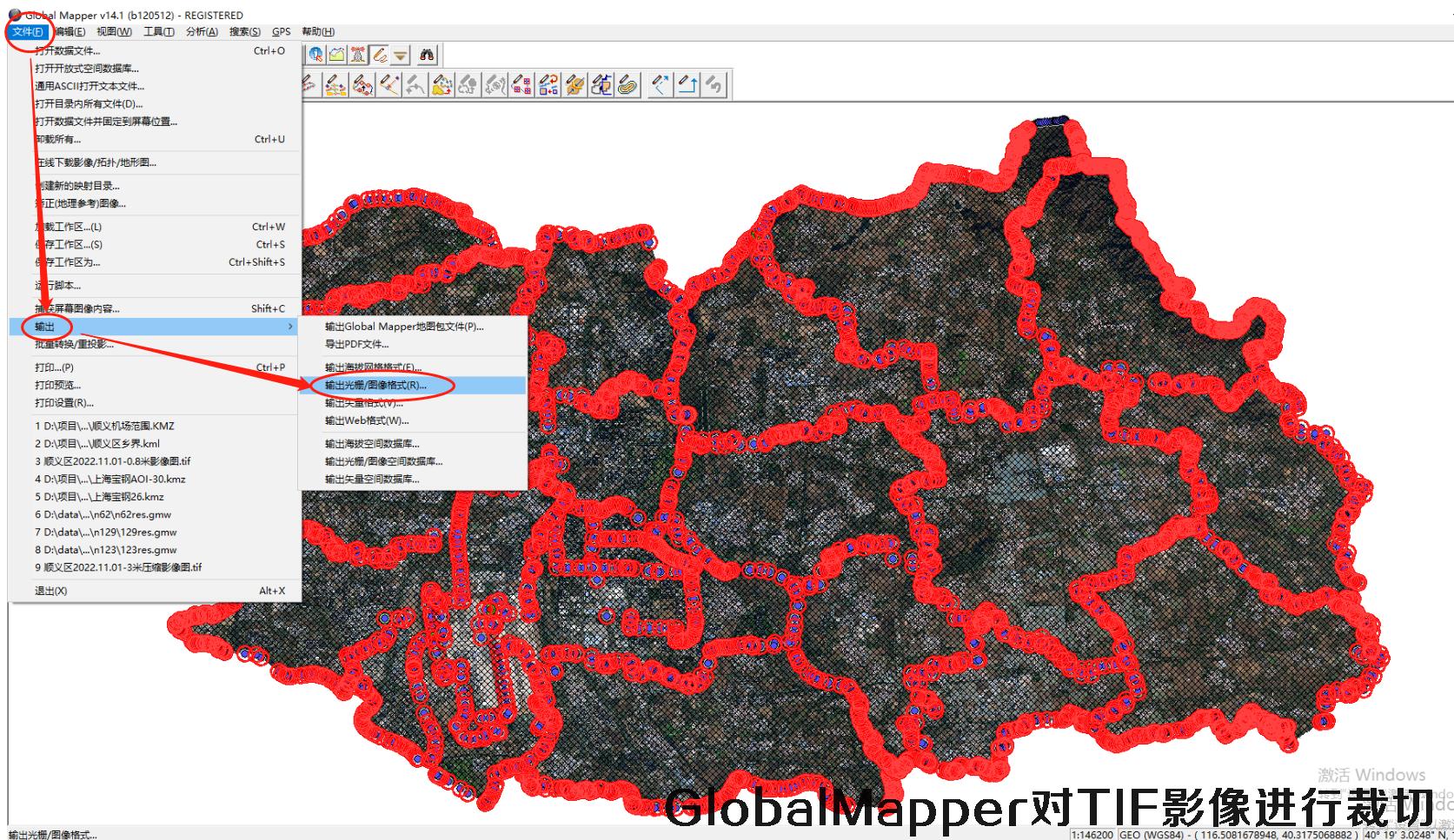Activate the Digitizer pencil tool
This screenshot has height=840, width=1454.
coord(380,56)
